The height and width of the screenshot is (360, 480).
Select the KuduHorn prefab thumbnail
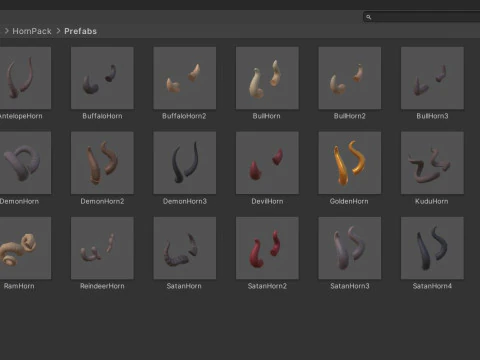[x=432, y=163]
